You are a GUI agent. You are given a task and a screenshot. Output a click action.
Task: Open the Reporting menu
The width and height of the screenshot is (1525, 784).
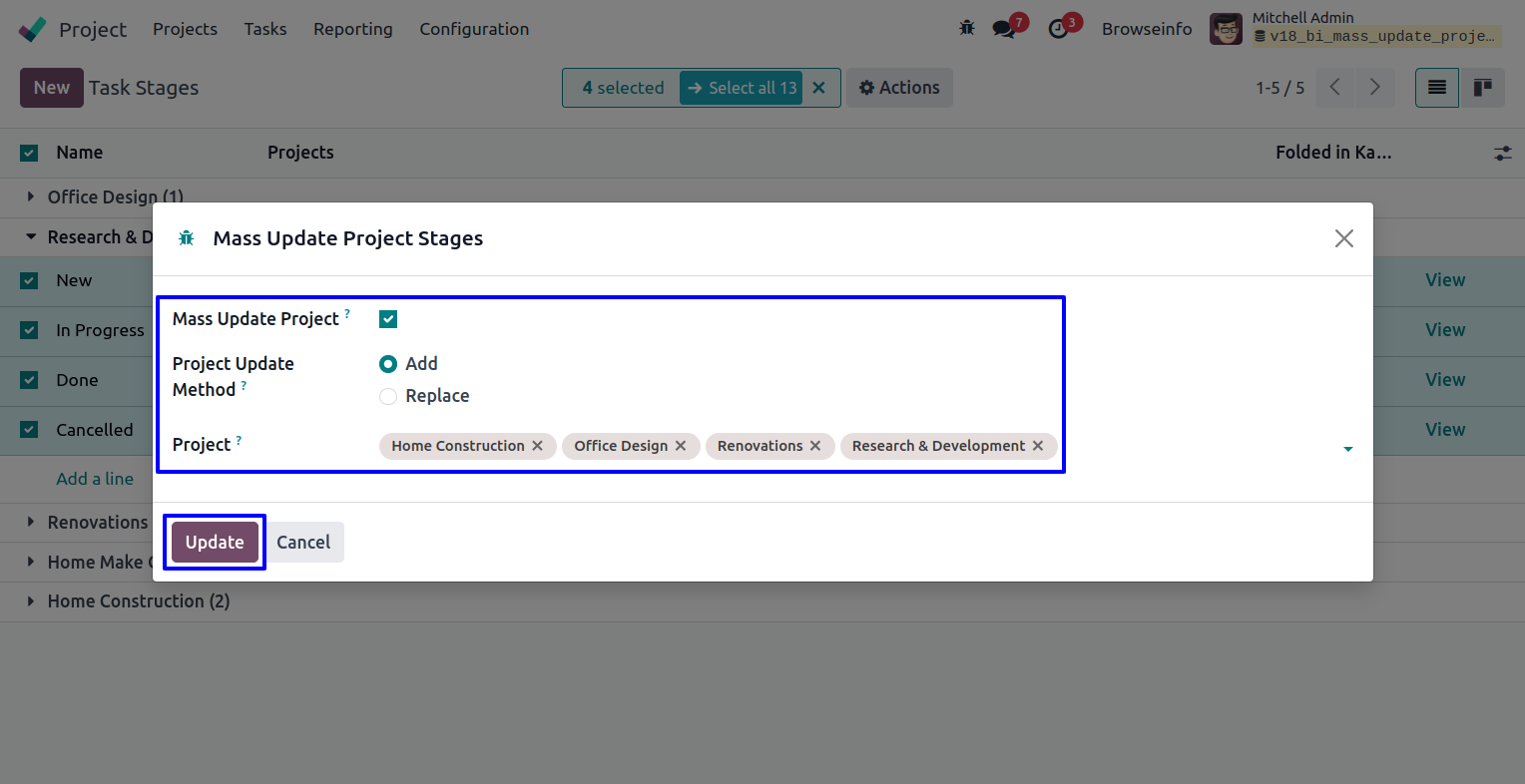coord(352,29)
